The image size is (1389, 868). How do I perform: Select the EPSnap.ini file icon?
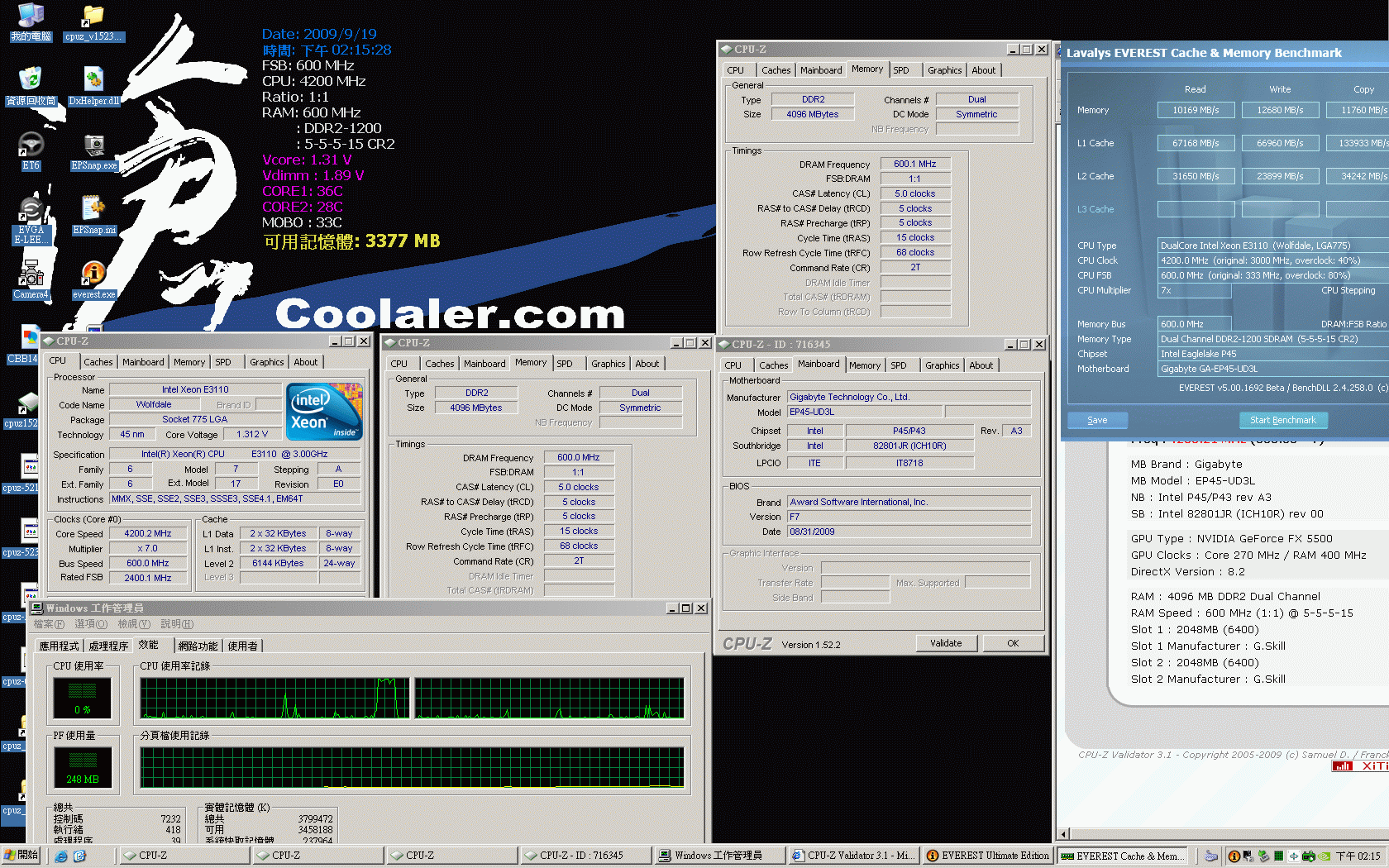click(93, 215)
